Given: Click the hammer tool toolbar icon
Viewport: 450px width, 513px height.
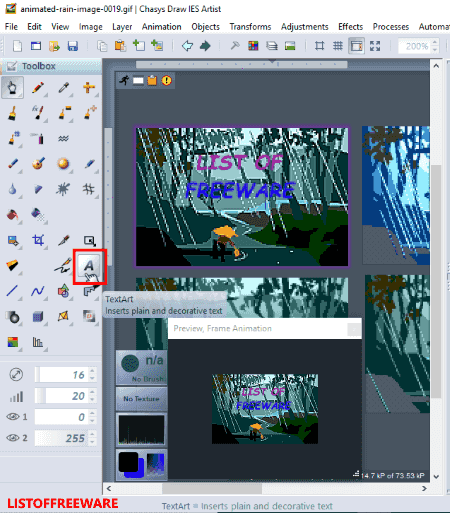Looking at the screenshot, I should coord(235,46).
